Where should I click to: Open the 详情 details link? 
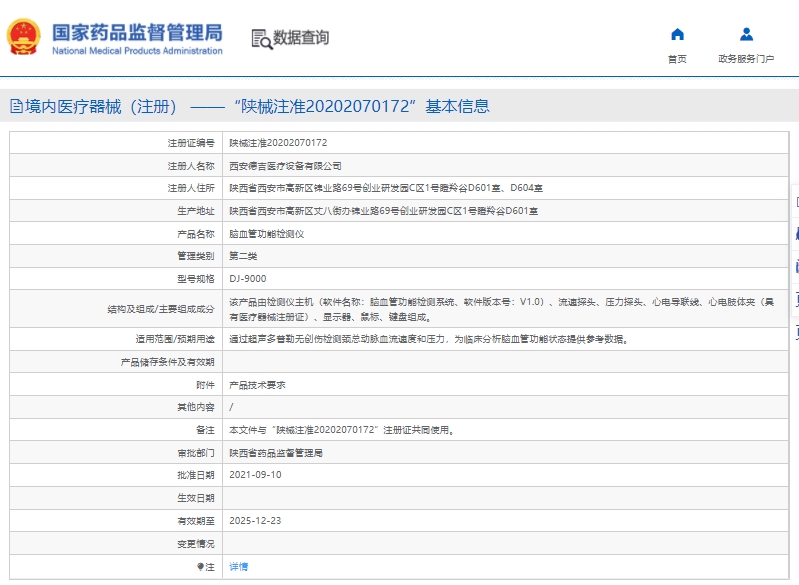[238, 567]
